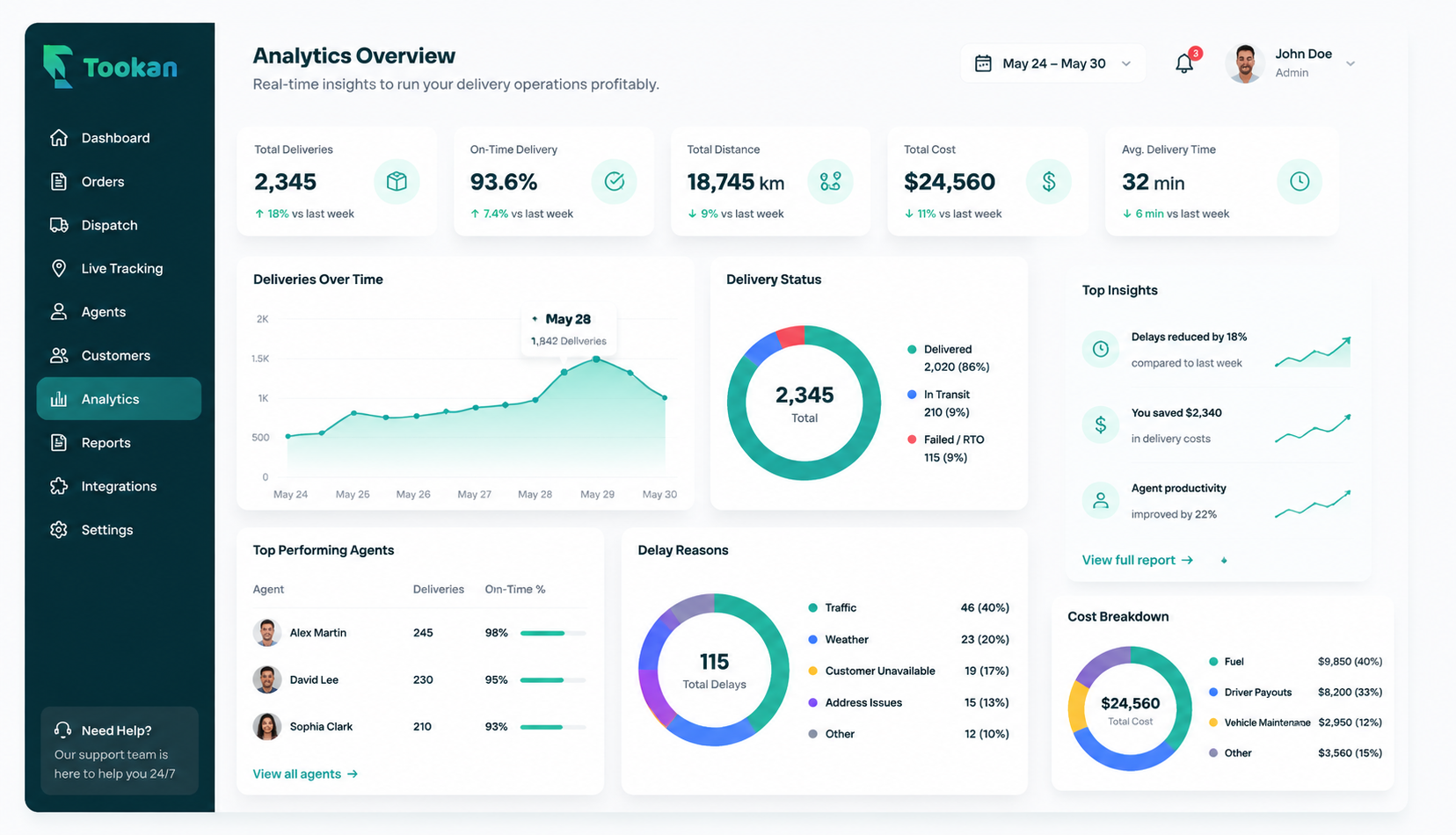Click the View full report link

click(x=1138, y=560)
